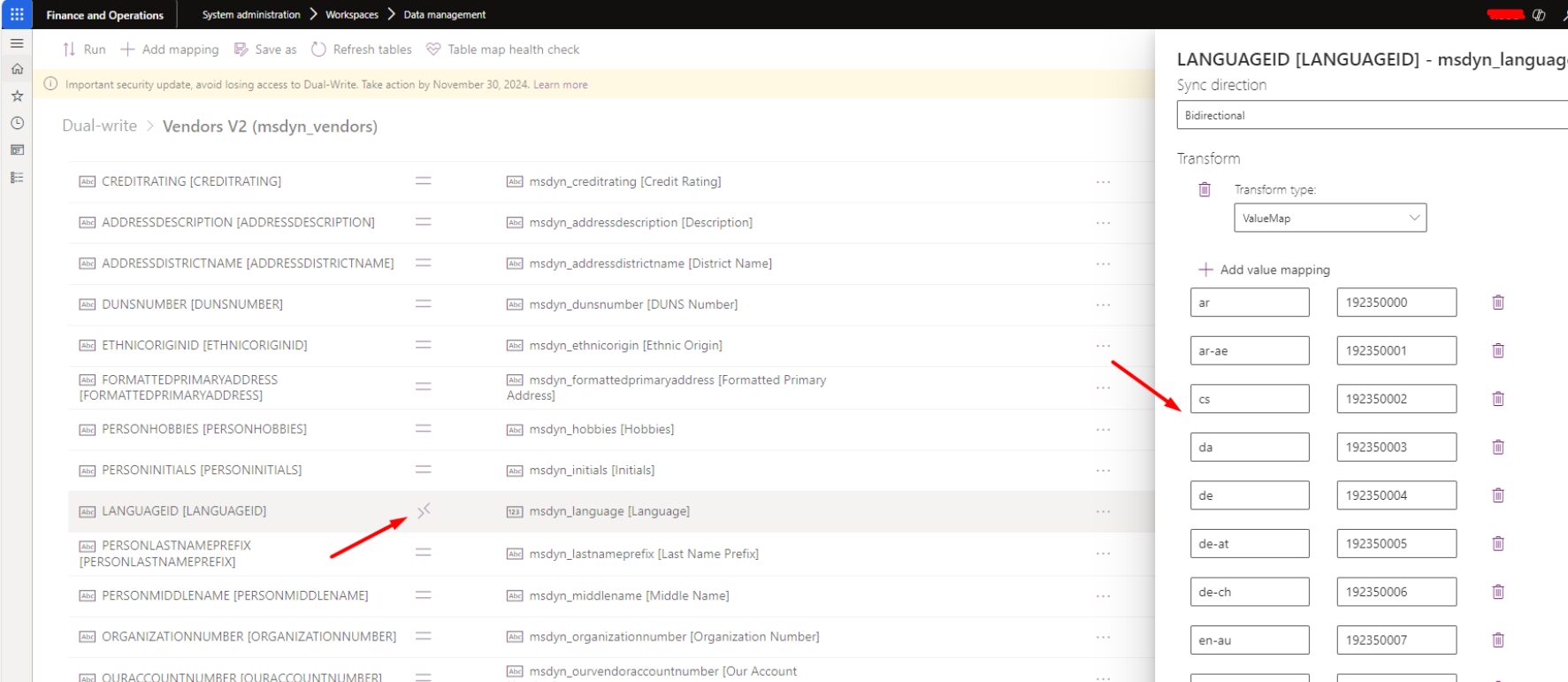This screenshot has width=1568, height=682.
Task: Open PERSONMIDDLENAME mapping equals icon
Action: [424, 595]
